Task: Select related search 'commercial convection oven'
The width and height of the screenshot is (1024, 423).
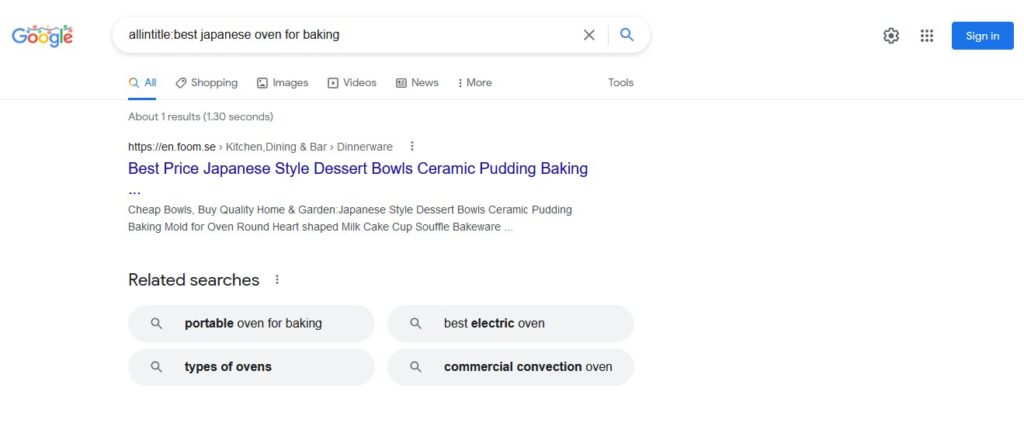Action: (x=511, y=367)
